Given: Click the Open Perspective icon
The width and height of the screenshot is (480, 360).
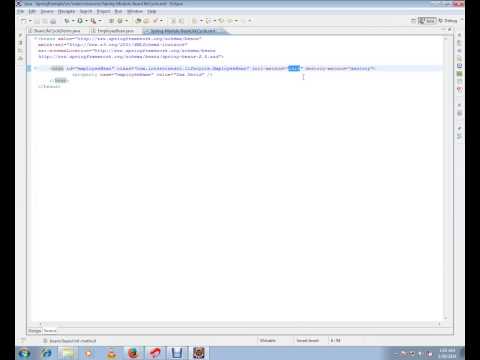Looking at the screenshot, I should coord(413,21).
